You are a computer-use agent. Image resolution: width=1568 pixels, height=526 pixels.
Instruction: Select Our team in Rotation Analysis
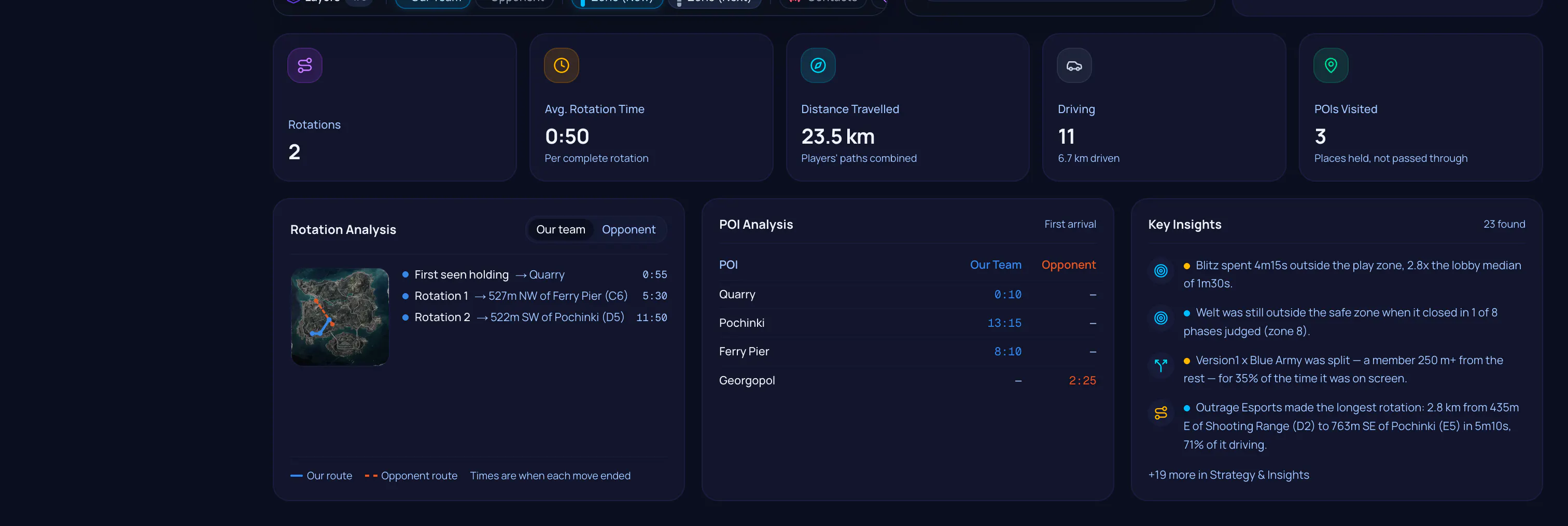click(561, 229)
